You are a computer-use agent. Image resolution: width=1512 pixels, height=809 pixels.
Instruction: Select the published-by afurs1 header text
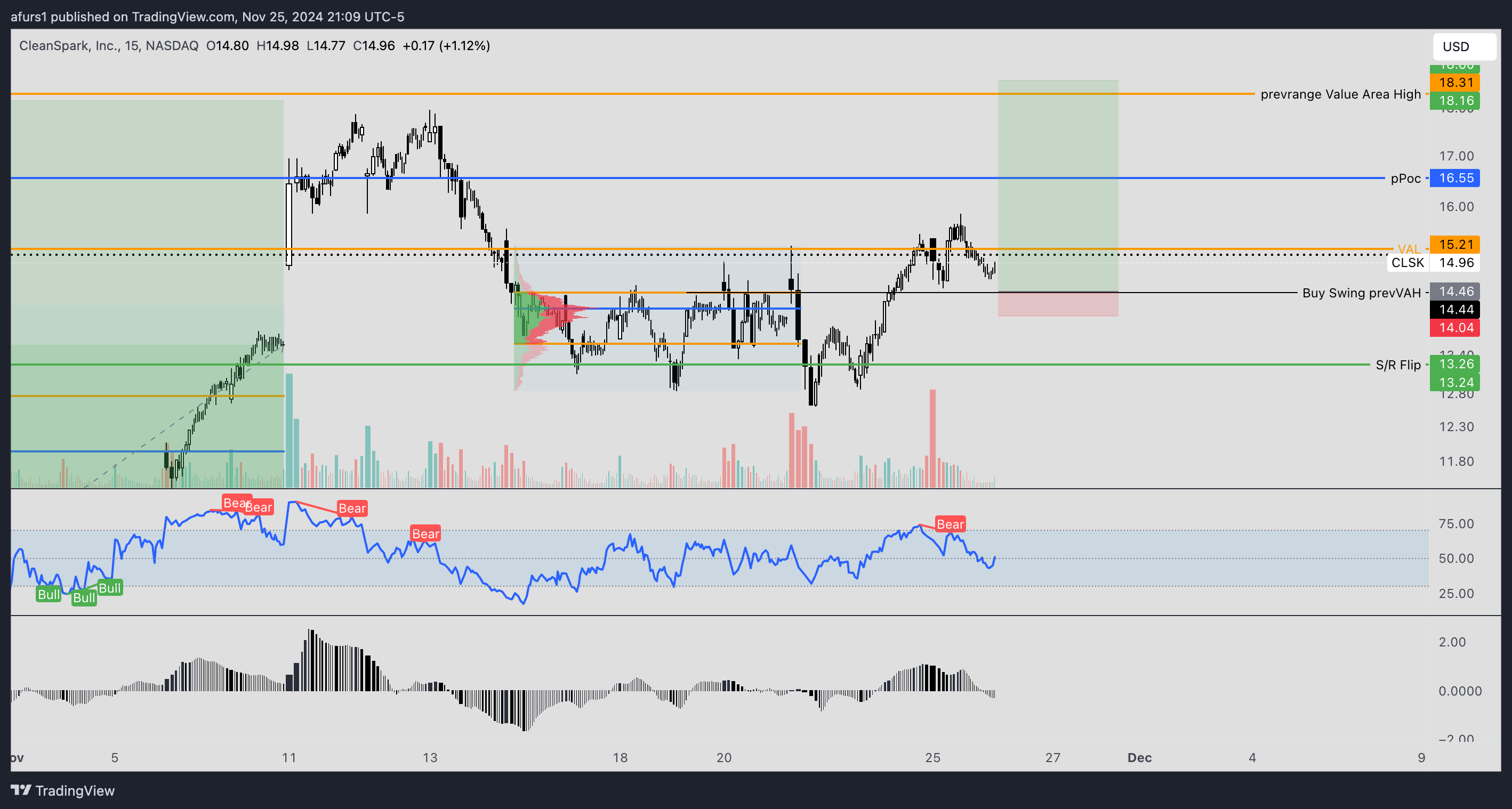tap(208, 17)
